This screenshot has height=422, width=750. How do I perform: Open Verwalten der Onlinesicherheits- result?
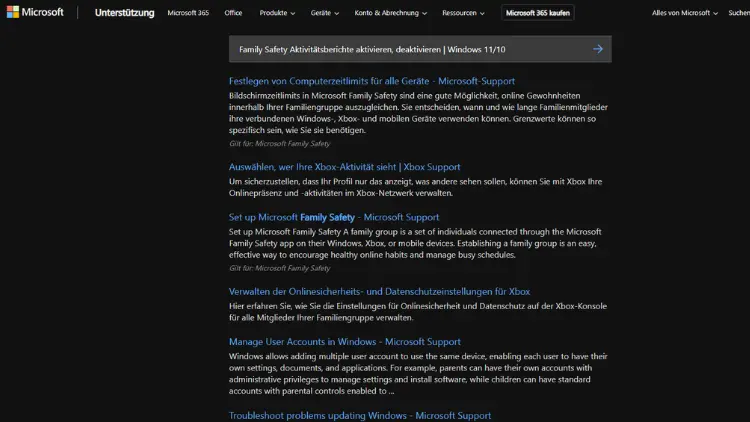pyautogui.click(x=379, y=291)
